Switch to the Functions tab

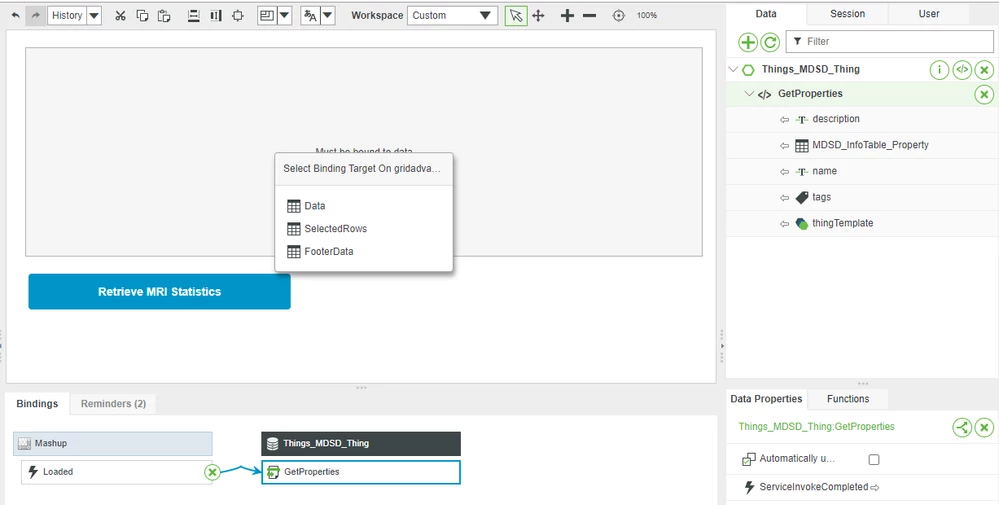point(847,399)
